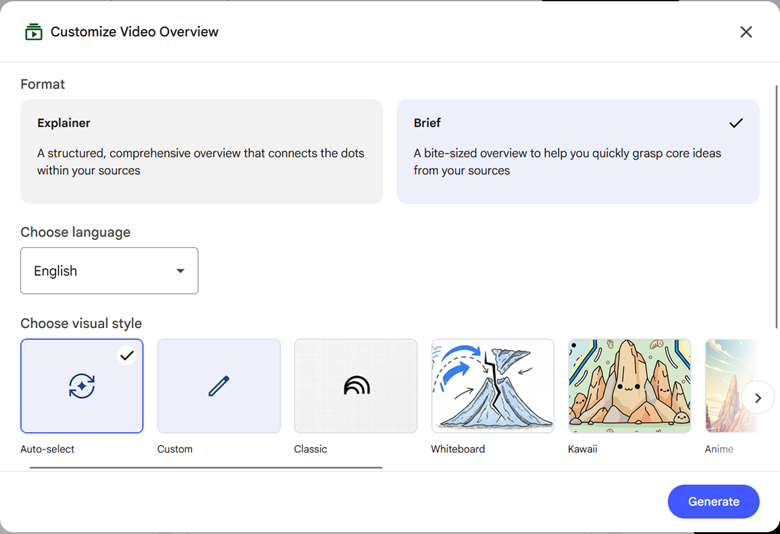Click the Explainer card description text
780x534 pixels.
(x=200, y=162)
